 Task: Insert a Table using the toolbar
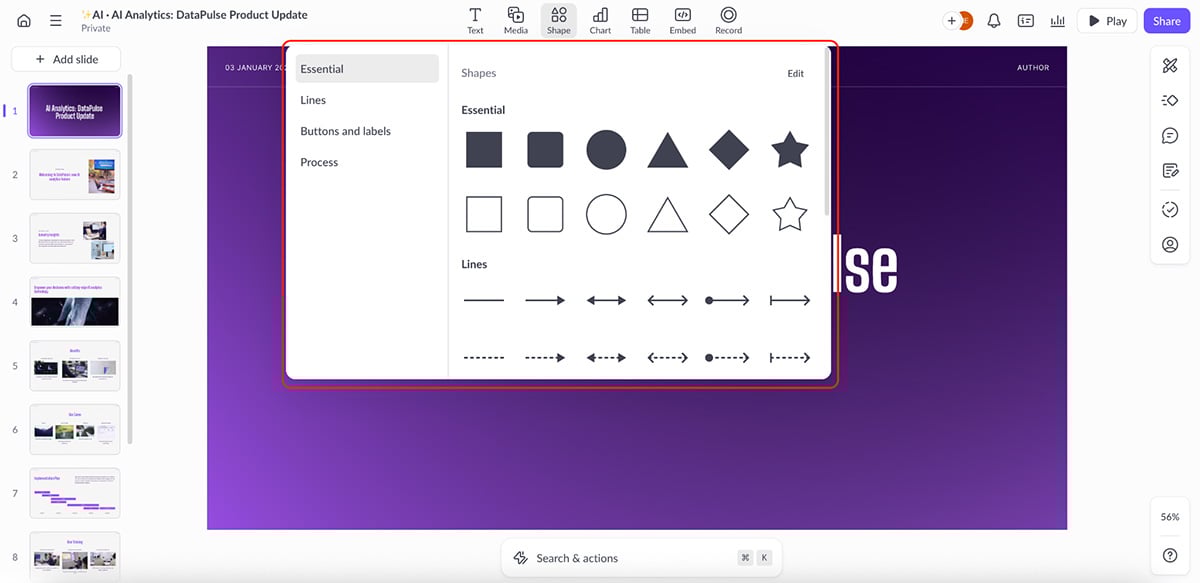tap(640, 19)
